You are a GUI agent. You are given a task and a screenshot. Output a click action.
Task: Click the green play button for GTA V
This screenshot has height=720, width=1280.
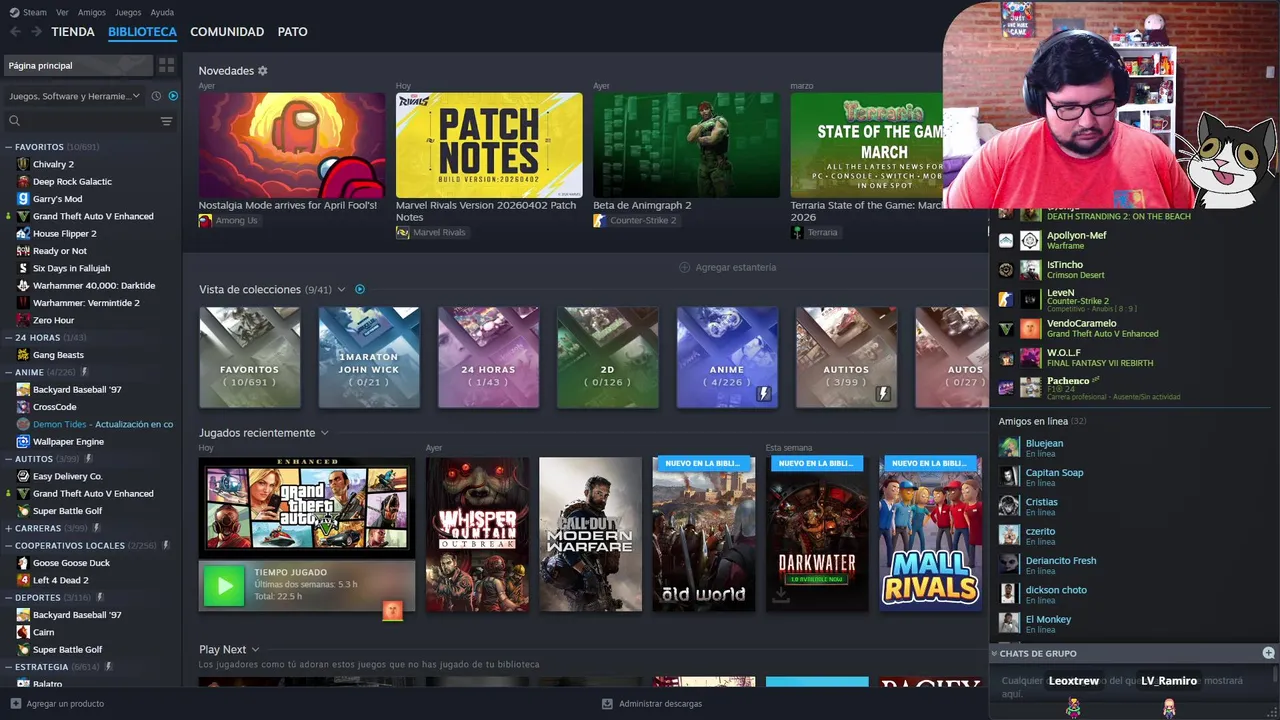point(224,586)
